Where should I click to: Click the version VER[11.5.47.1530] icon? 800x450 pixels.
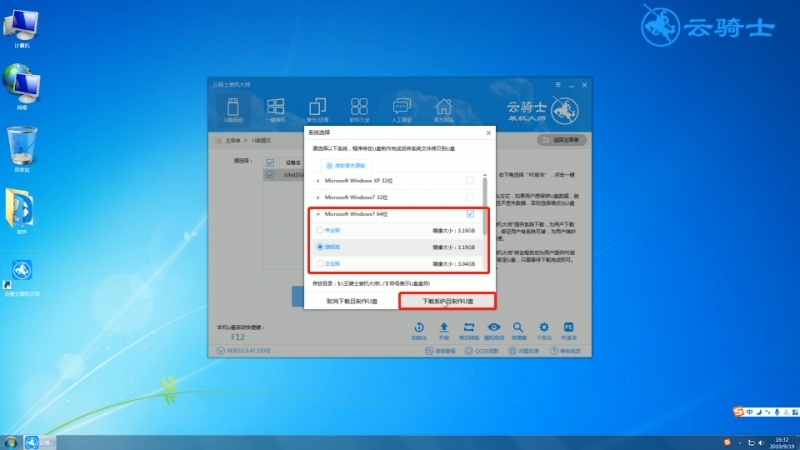(220, 351)
